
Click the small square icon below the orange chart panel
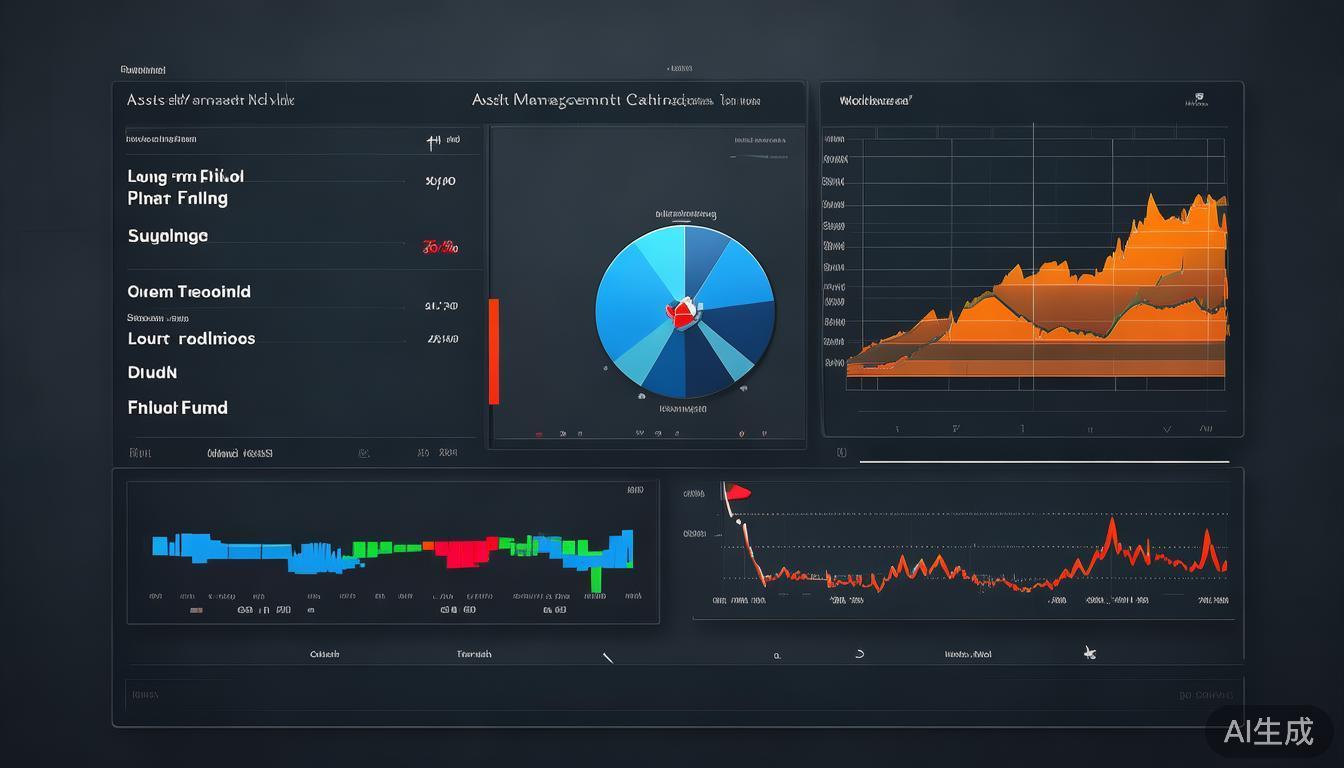click(x=841, y=453)
